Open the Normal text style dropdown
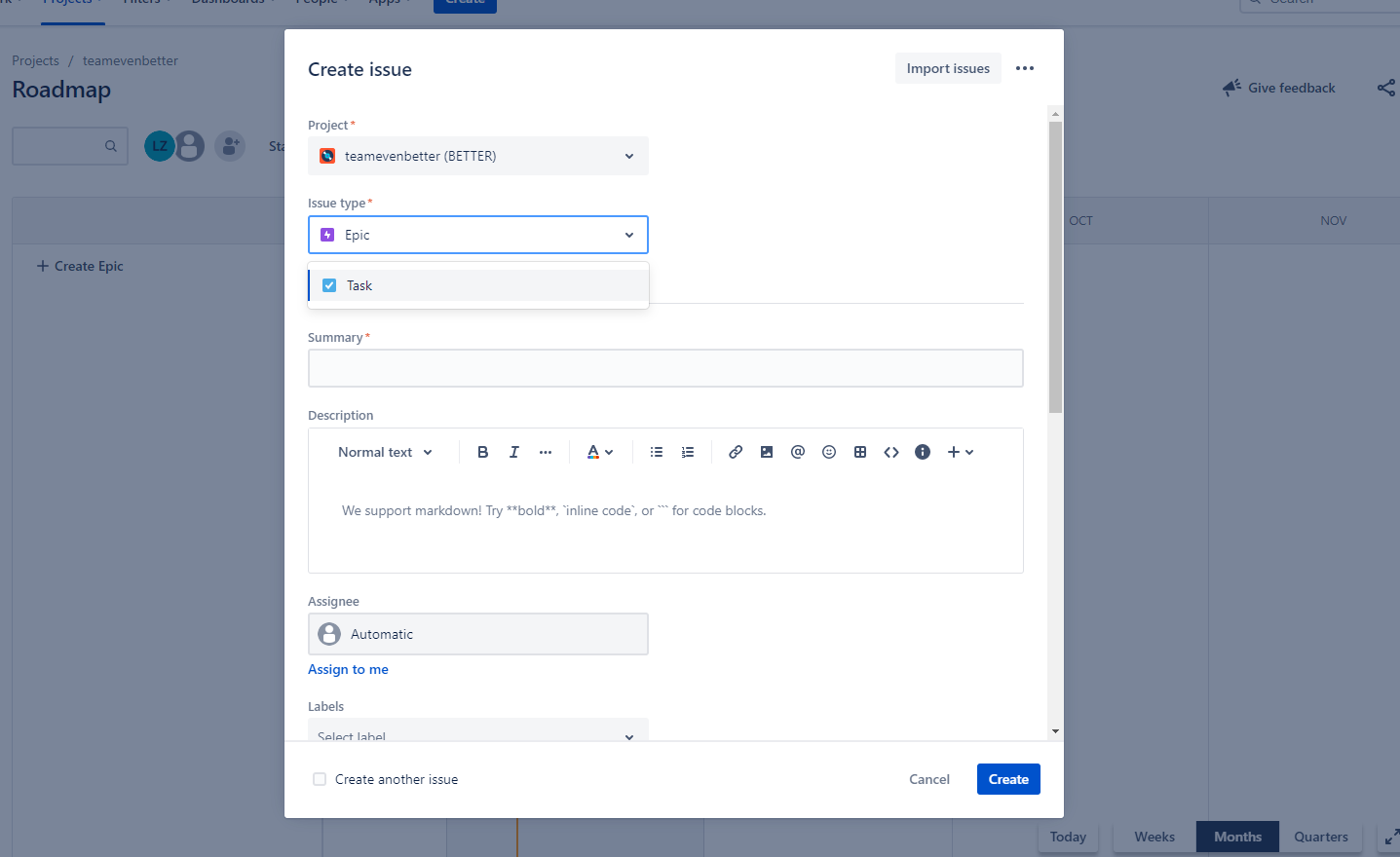The image size is (1400, 857). [x=385, y=452]
